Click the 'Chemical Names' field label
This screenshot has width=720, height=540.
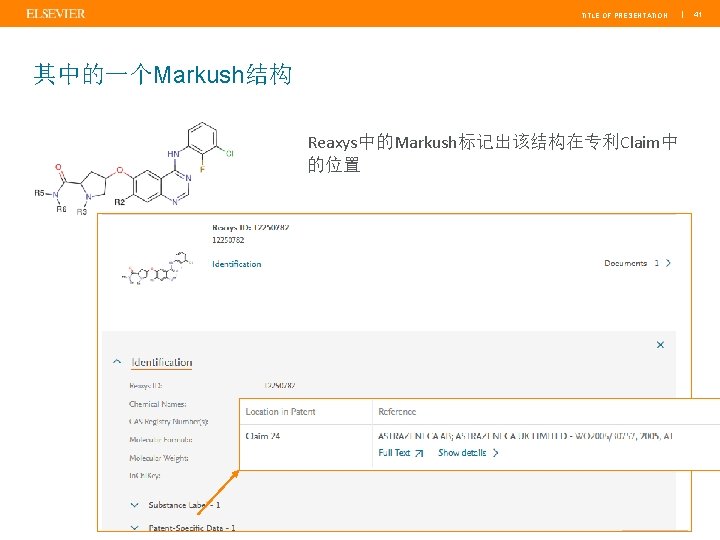[x=158, y=404]
